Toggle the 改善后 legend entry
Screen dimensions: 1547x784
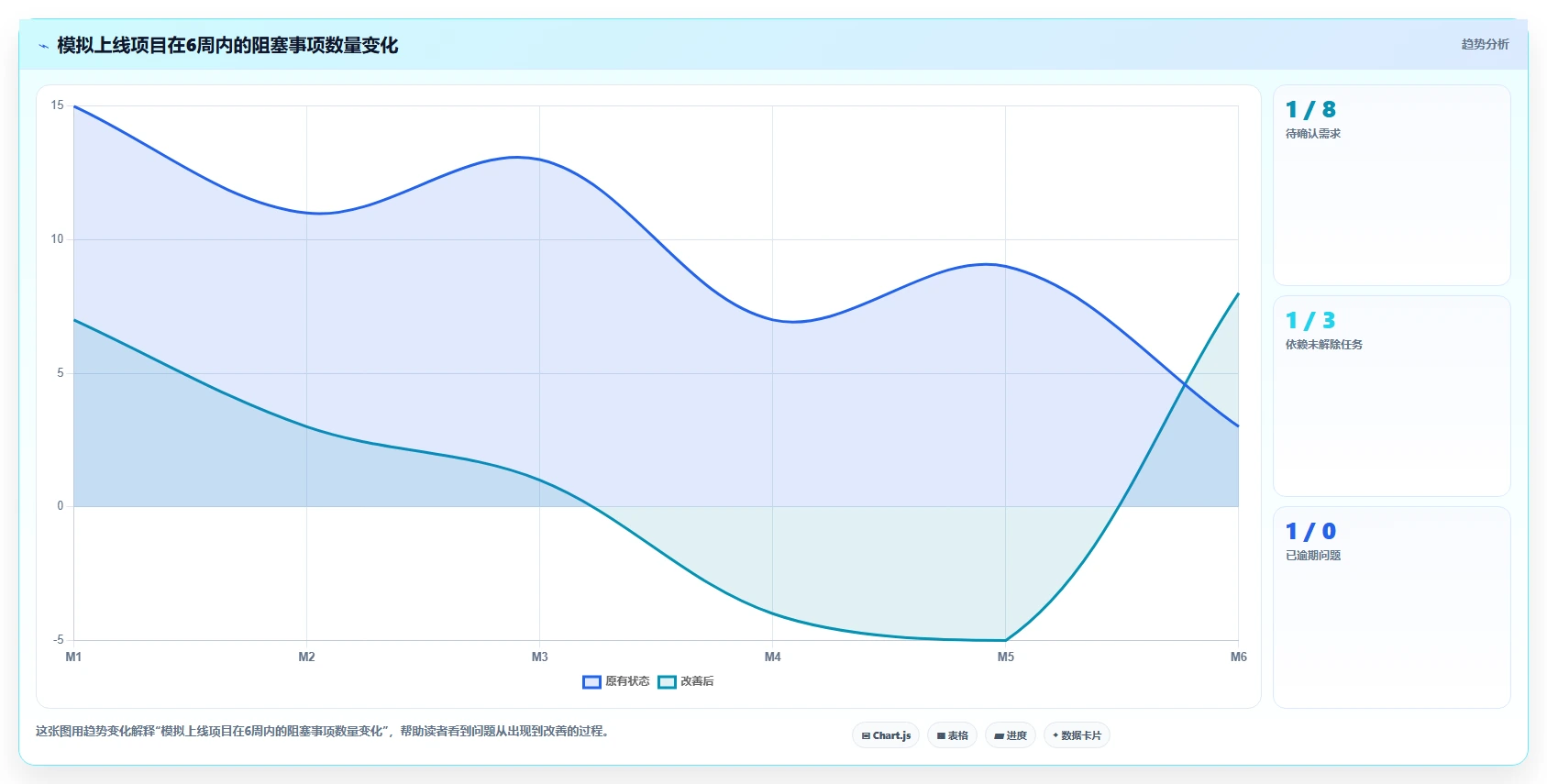tap(686, 681)
